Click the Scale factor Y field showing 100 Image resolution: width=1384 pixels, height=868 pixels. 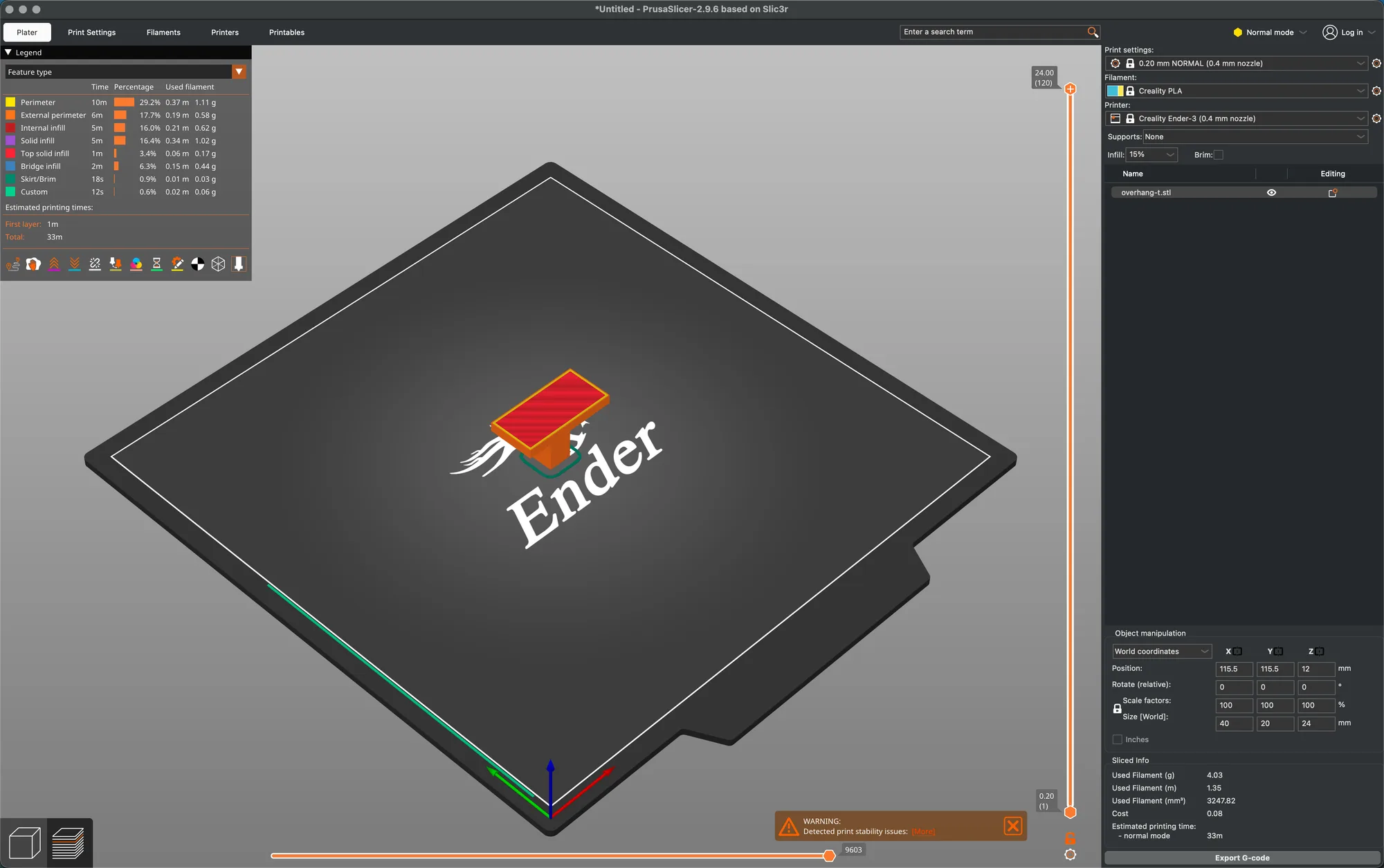(1275, 705)
